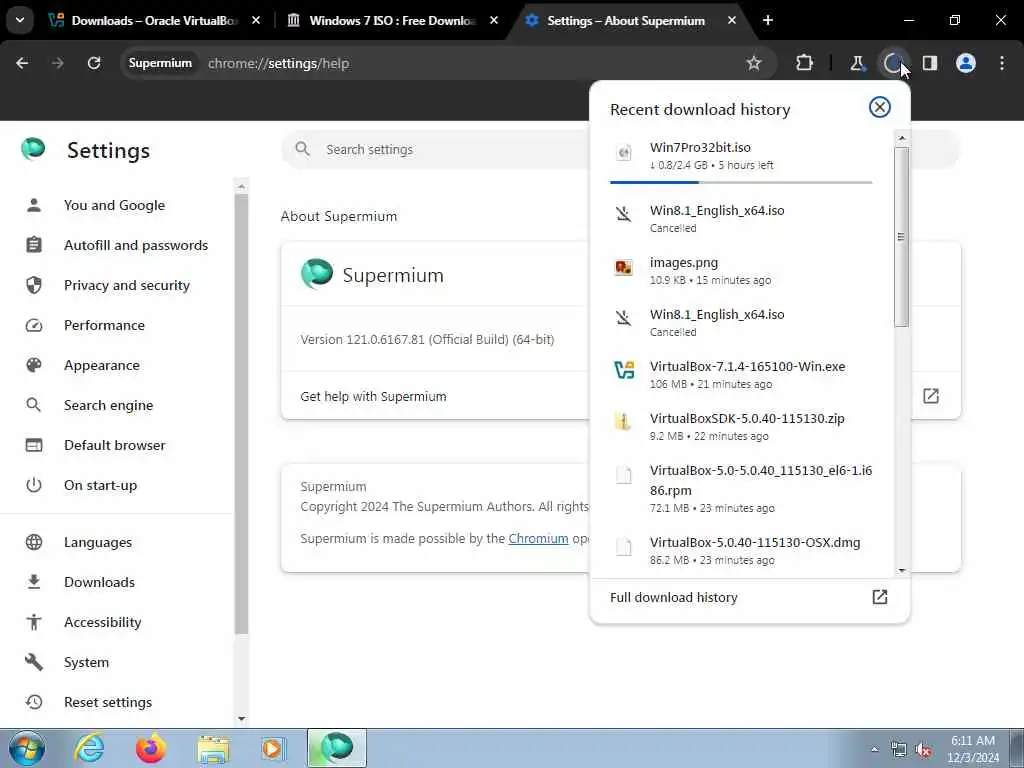Viewport: 1024px width, 768px height.
Task: Click the download popup scrollbar thumb
Action: (902, 236)
